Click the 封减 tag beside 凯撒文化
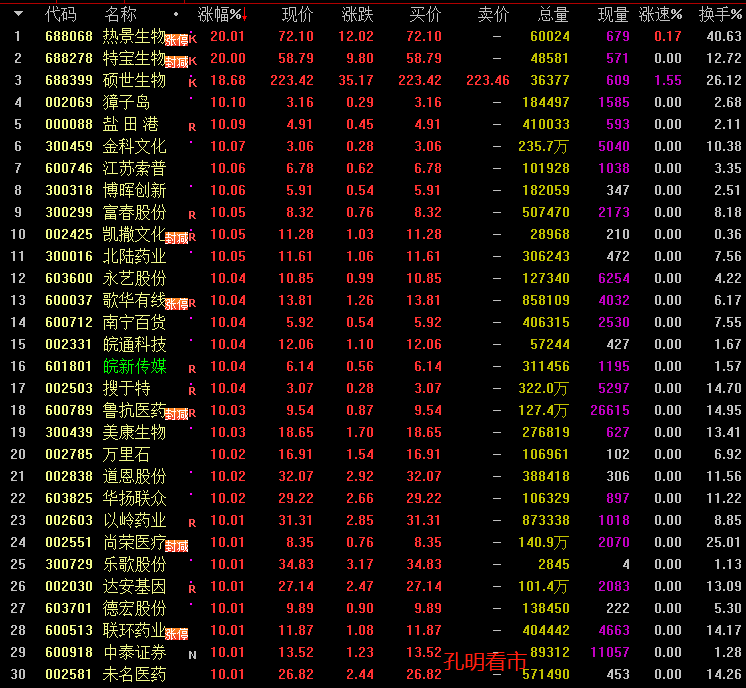 tap(177, 238)
